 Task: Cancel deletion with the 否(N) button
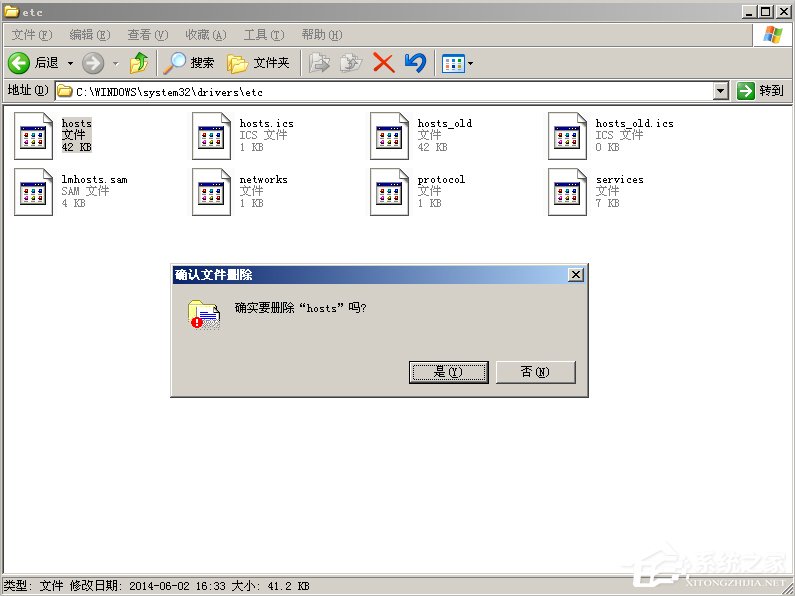click(x=535, y=372)
